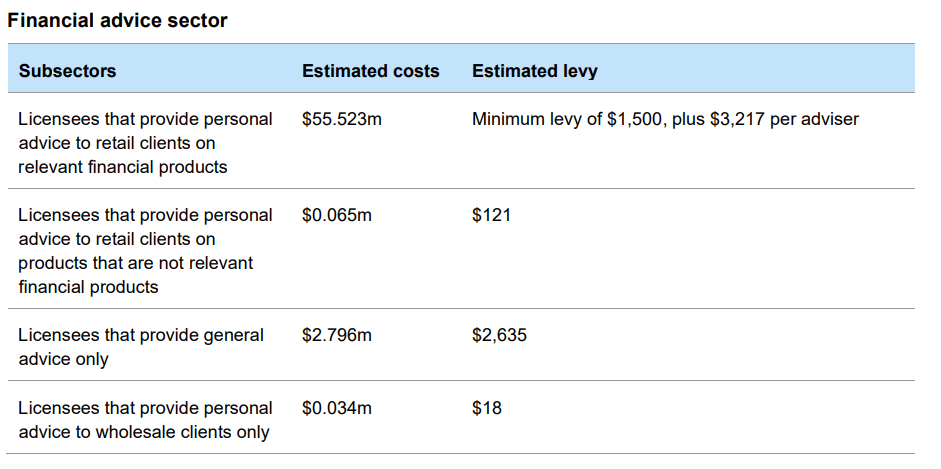Click the $0.065m estimated cost cell
This screenshot has width=941, height=469.
[336, 215]
